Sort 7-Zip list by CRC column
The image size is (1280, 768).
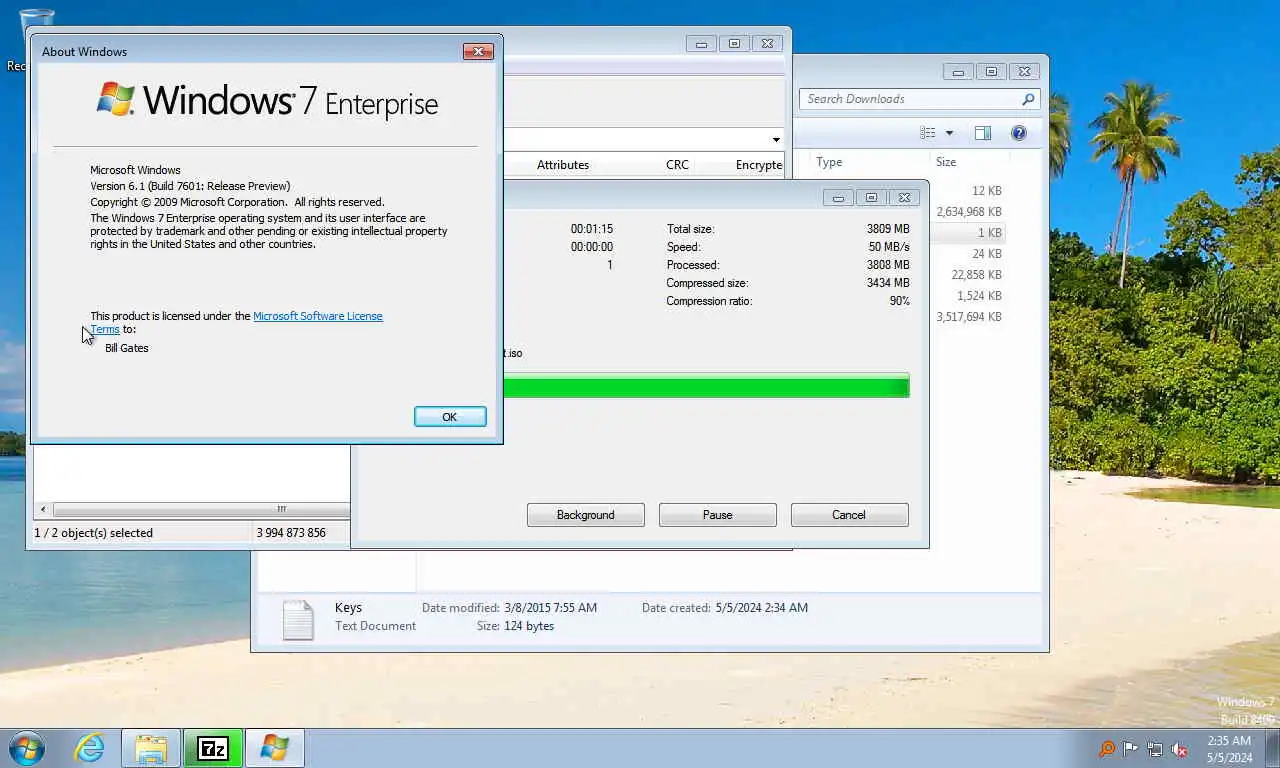677,165
